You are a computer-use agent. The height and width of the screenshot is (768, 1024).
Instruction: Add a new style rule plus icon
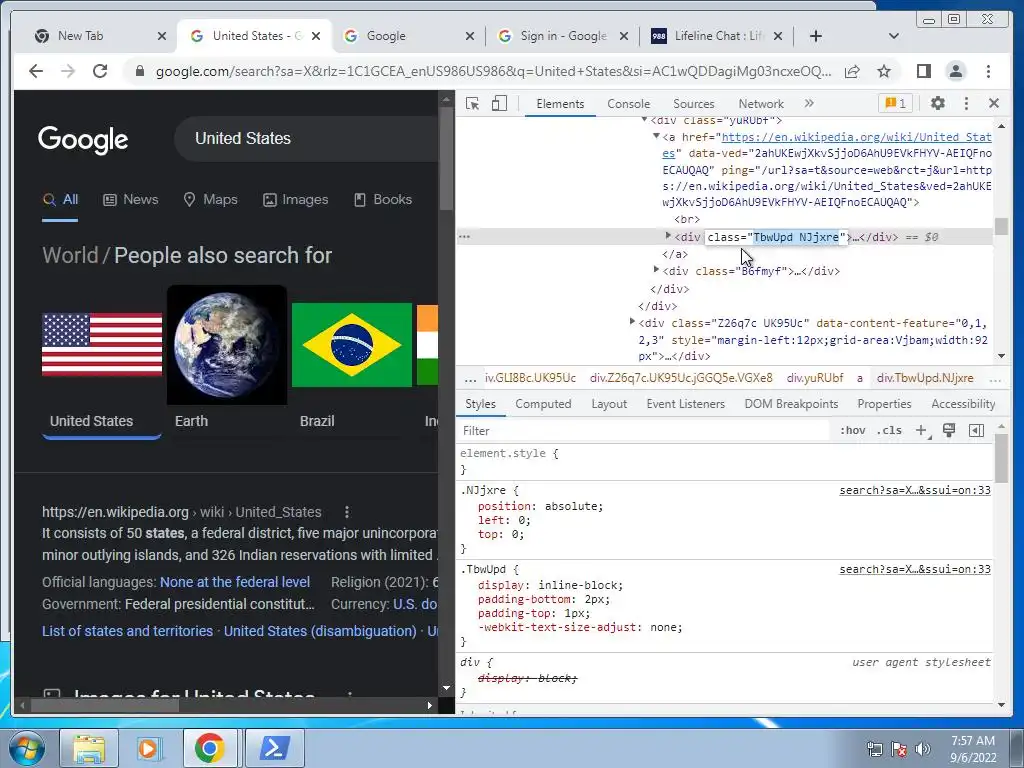click(921, 430)
